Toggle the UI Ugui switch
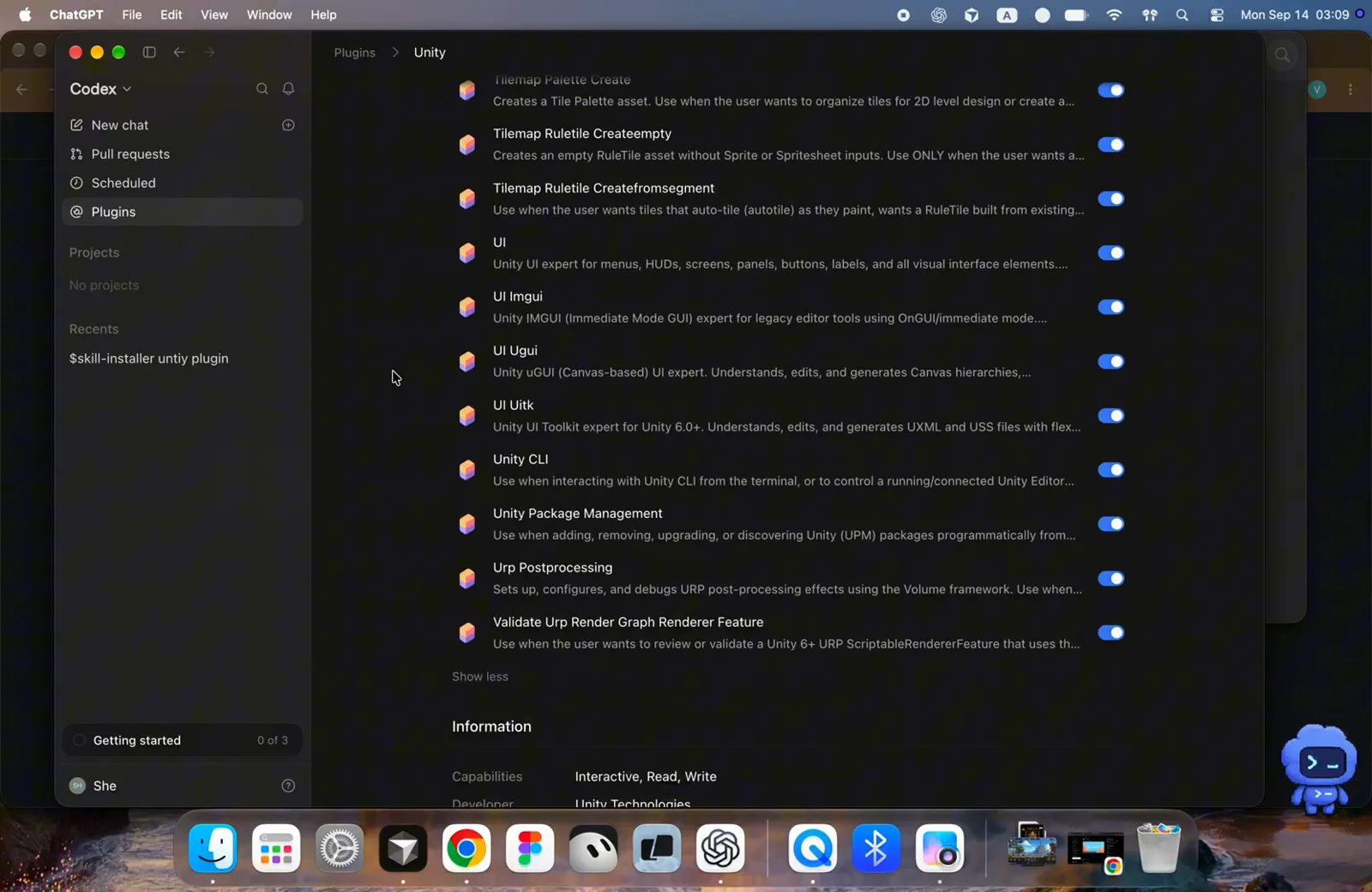This screenshot has height=892, width=1372. [1110, 362]
